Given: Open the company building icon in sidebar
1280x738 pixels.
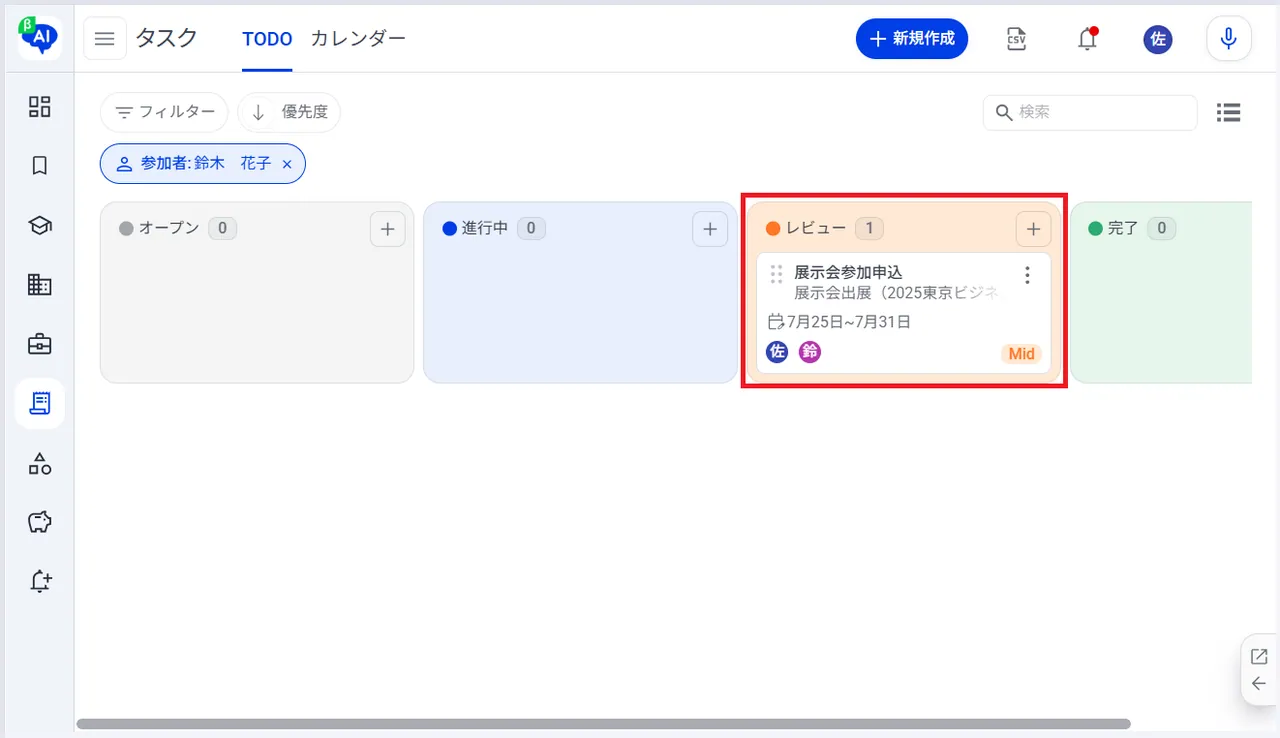Looking at the screenshot, I should click(40, 285).
